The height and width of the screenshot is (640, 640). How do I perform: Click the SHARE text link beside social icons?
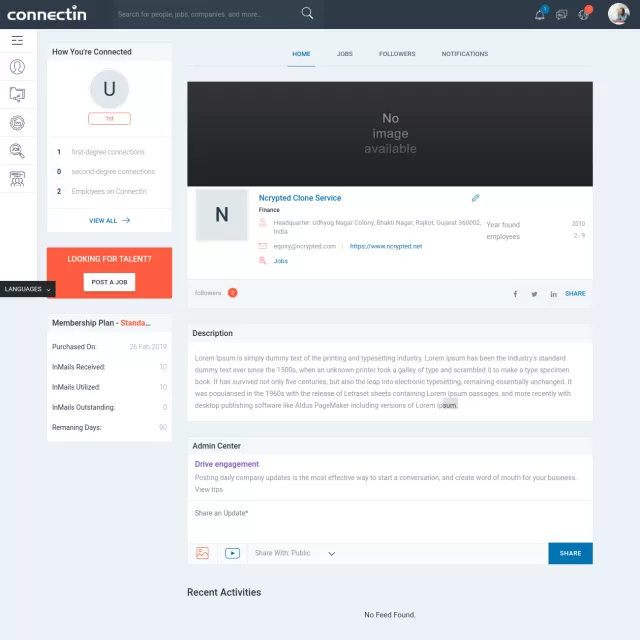575,293
